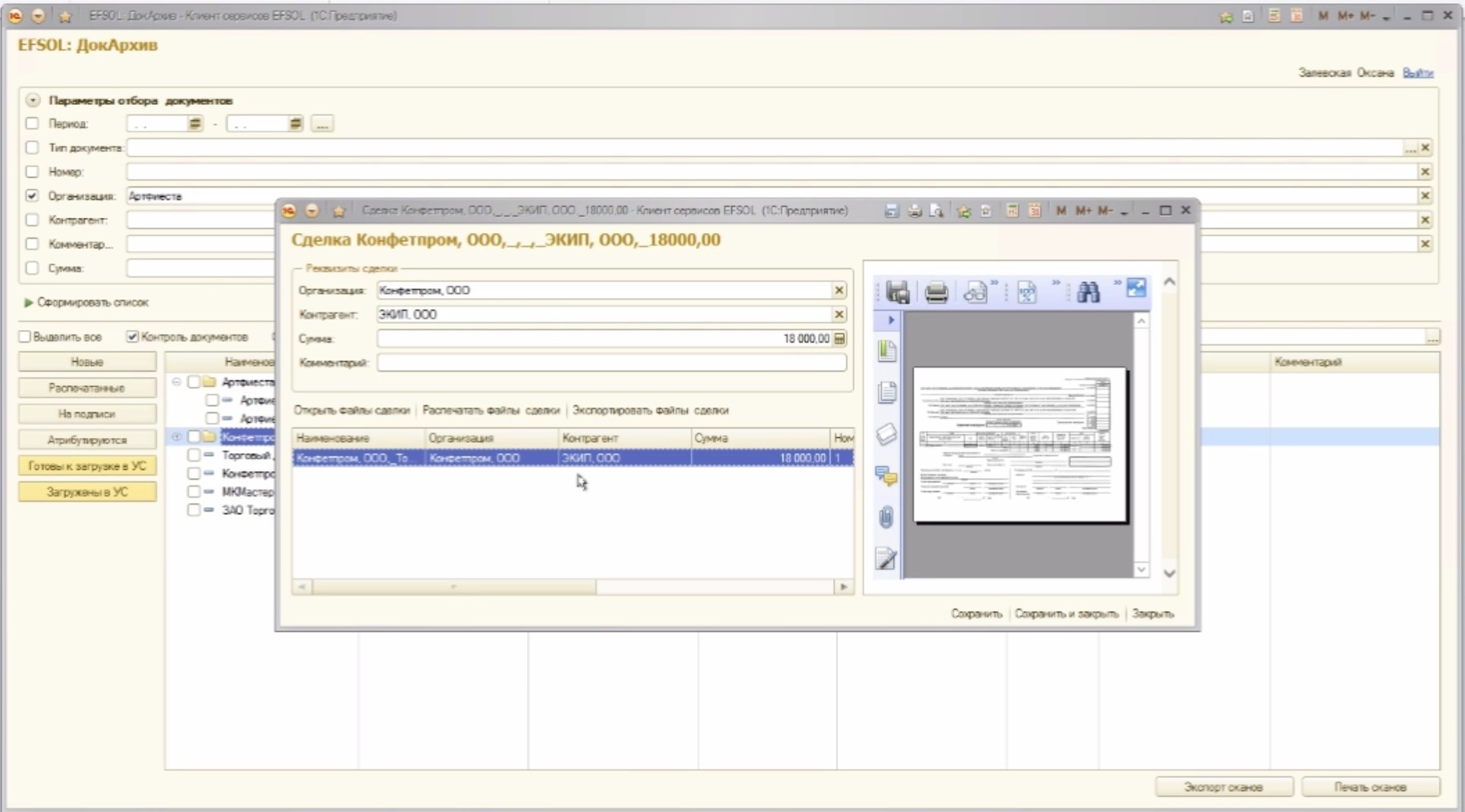The image size is (1465, 812).
Task: Enable the Период filter checkbox
Action: tap(32, 123)
